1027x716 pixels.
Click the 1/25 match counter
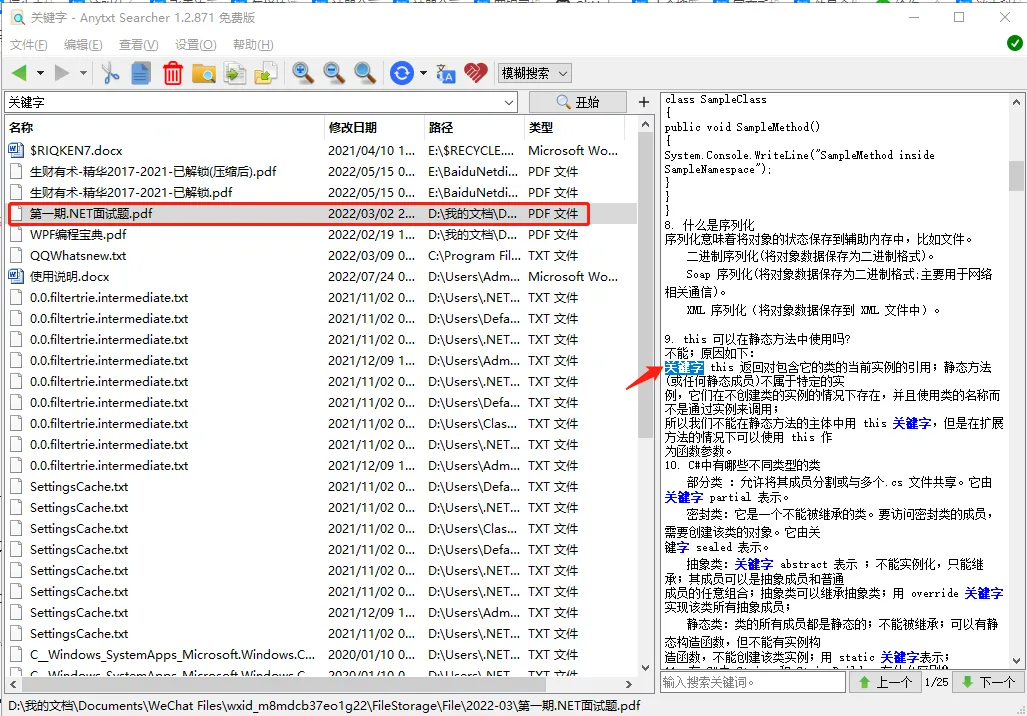tap(936, 682)
